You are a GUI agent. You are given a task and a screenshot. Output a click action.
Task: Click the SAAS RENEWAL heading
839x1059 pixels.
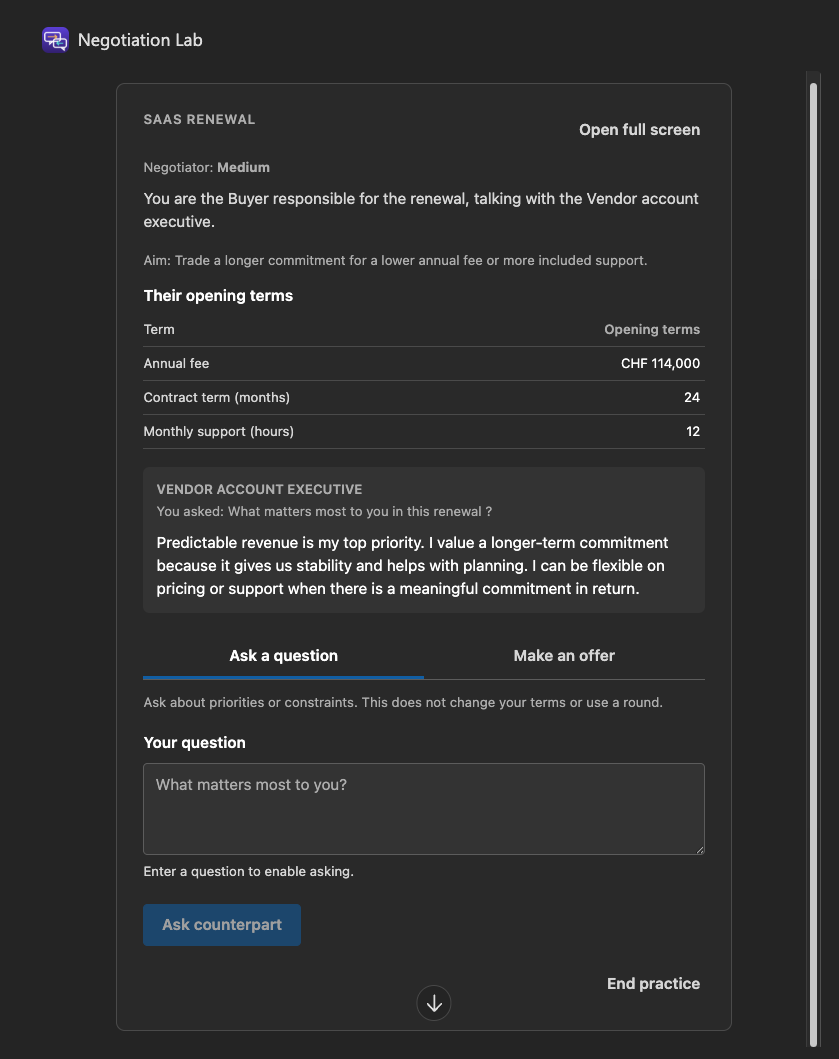point(199,120)
